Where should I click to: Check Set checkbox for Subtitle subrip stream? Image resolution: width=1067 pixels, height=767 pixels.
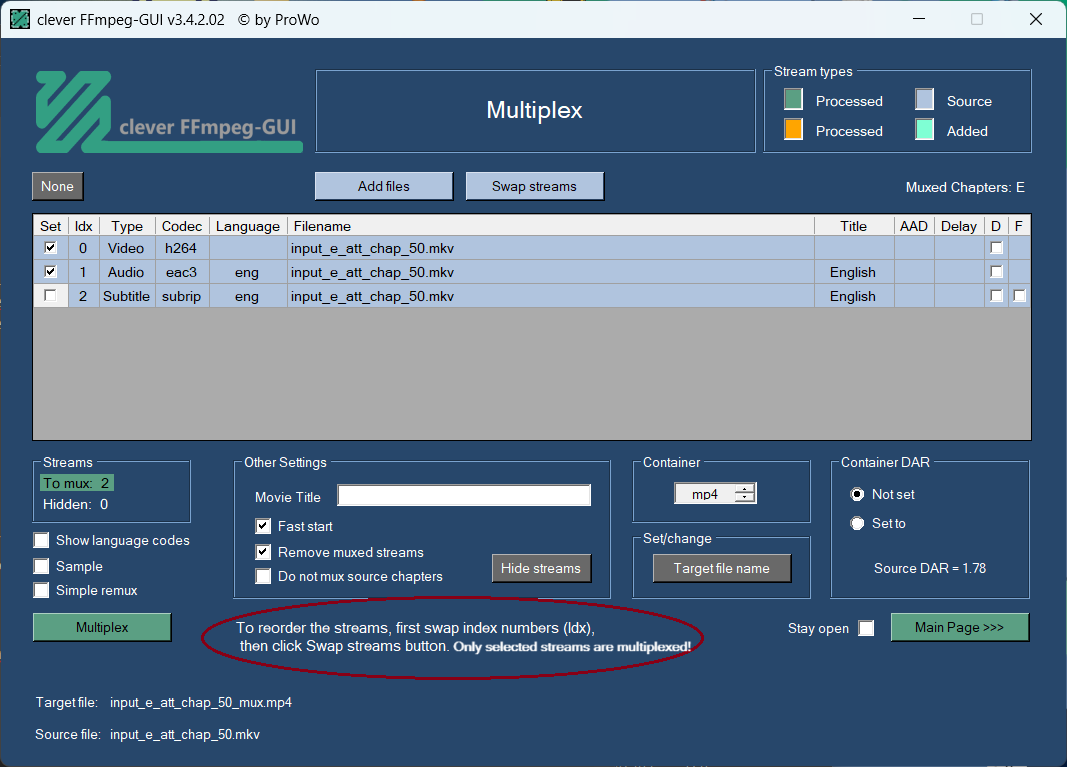coord(50,295)
